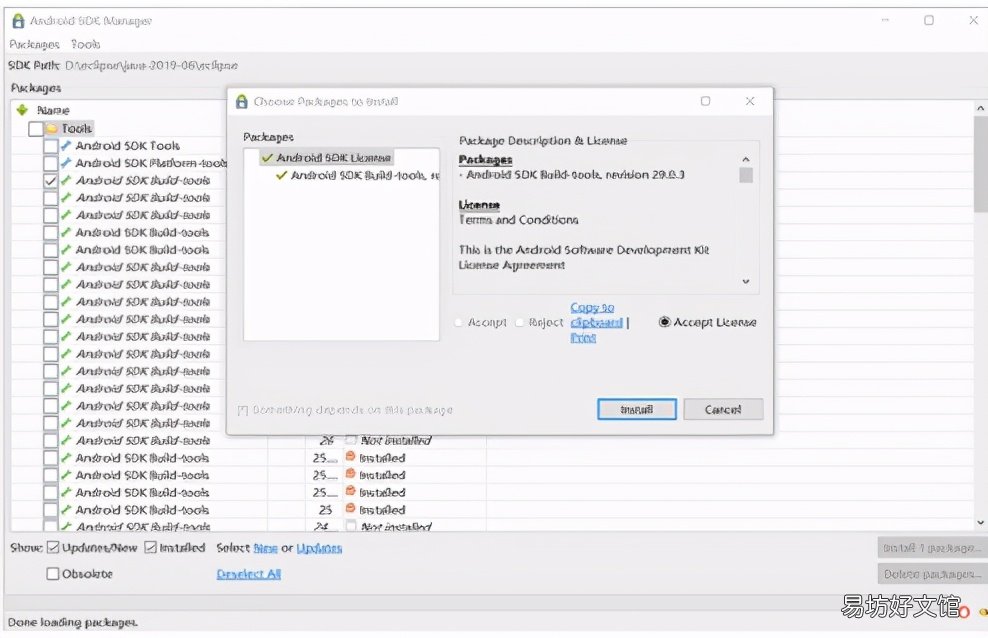Click the wrench icon beside Android SDK Platform-tools
The height and width of the screenshot is (638, 988).
[66, 163]
